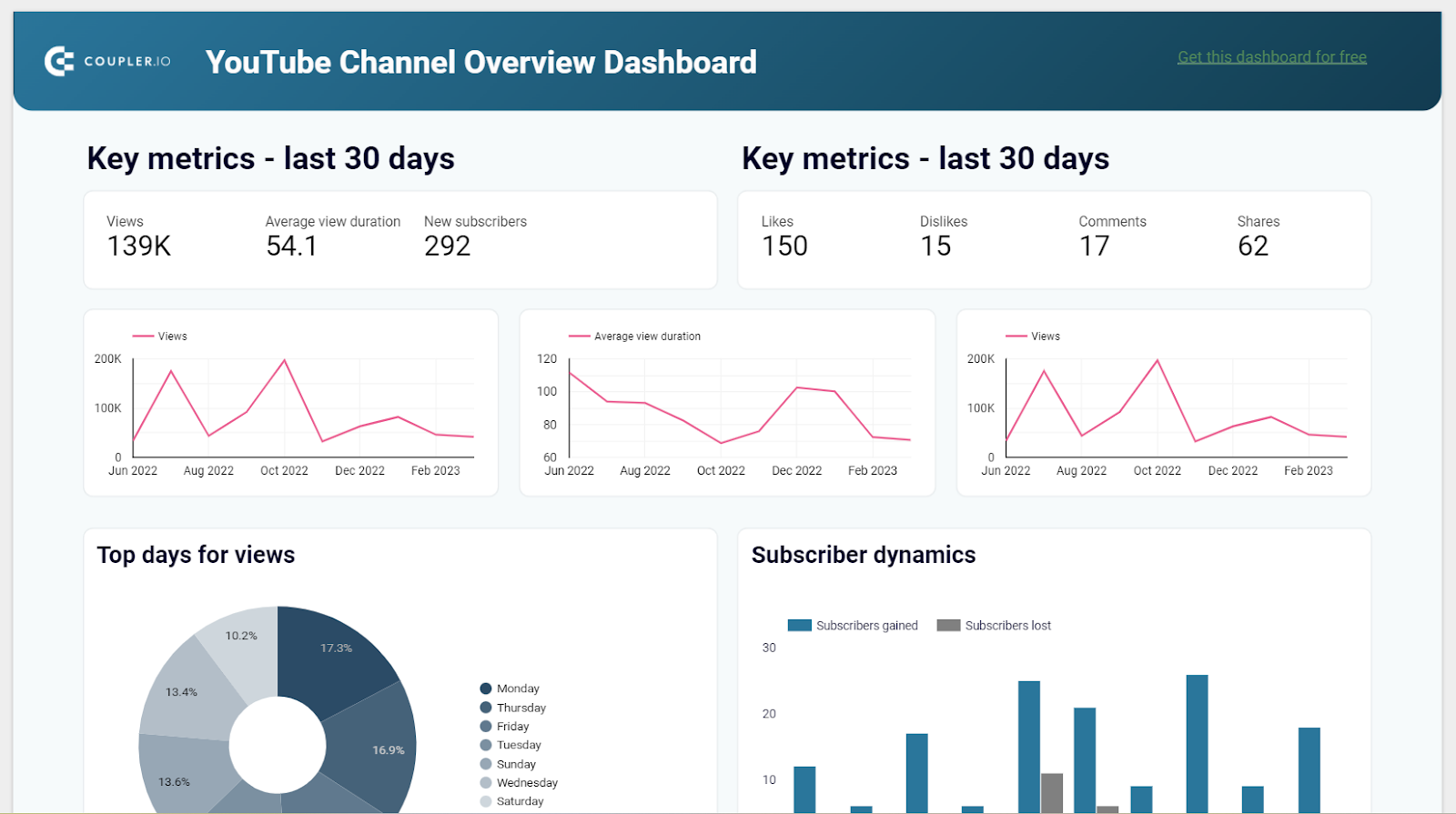The height and width of the screenshot is (814, 1456).
Task: Select the Wednesday legend entry
Action: tap(519, 783)
